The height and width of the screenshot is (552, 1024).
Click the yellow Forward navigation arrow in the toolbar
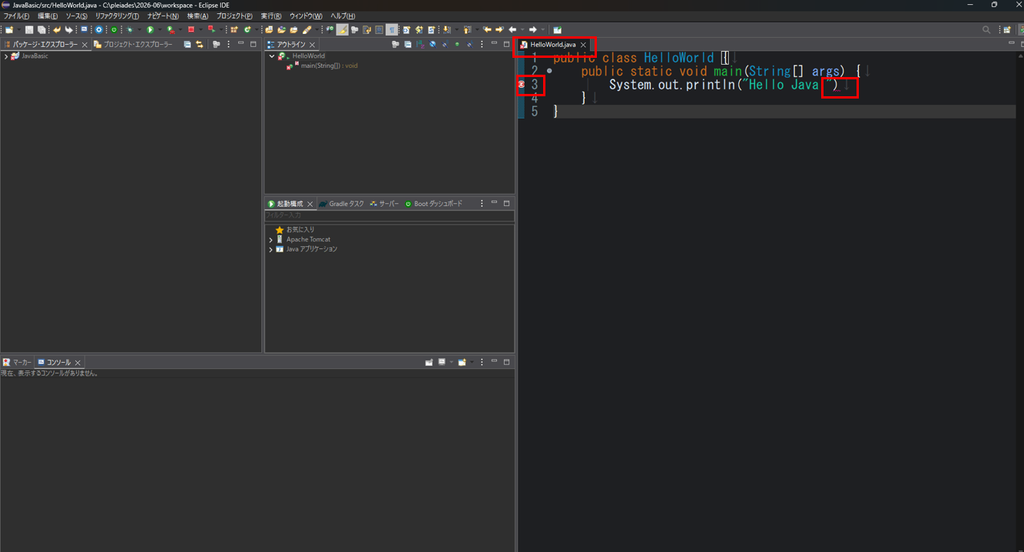(x=499, y=29)
